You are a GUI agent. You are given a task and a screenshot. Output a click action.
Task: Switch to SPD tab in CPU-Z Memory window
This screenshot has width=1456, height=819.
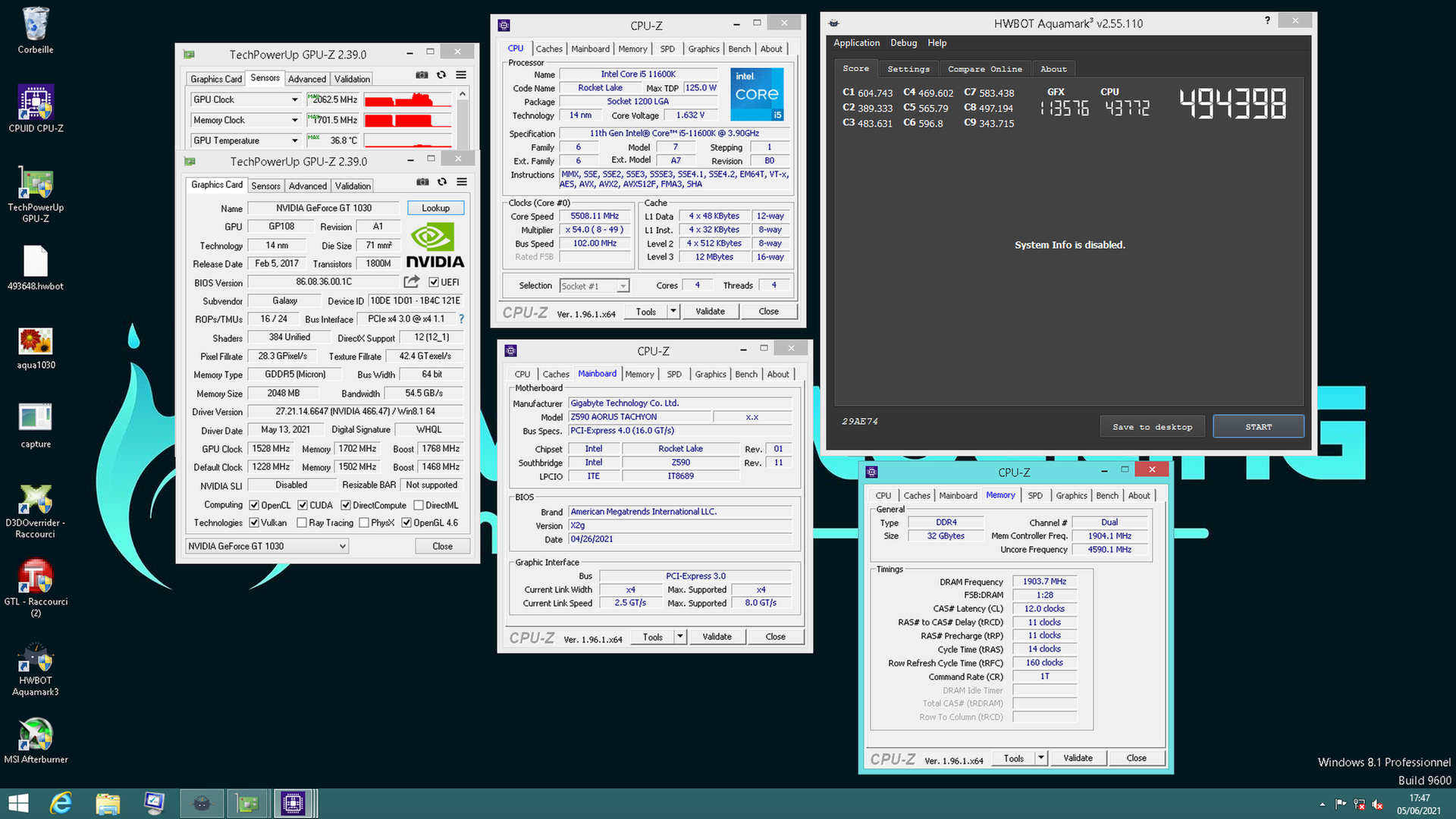(x=1035, y=495)
